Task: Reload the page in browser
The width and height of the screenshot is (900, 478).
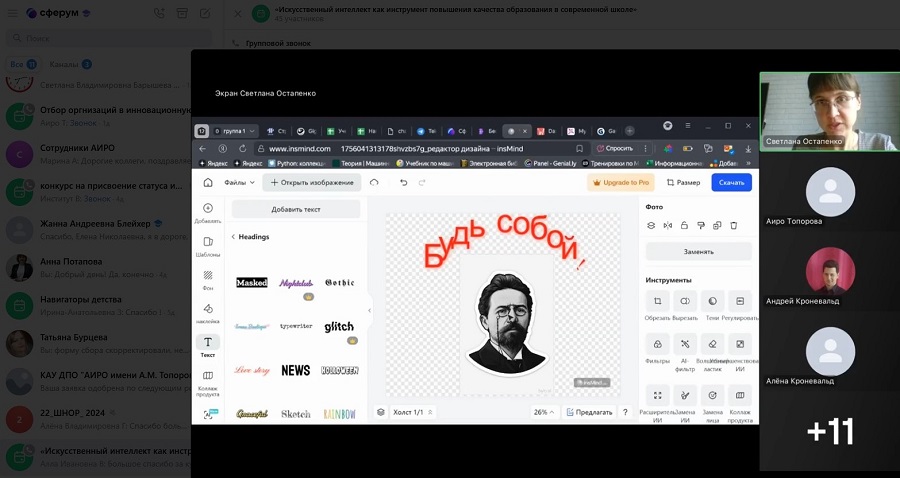Action: click(x=242, y=148)
